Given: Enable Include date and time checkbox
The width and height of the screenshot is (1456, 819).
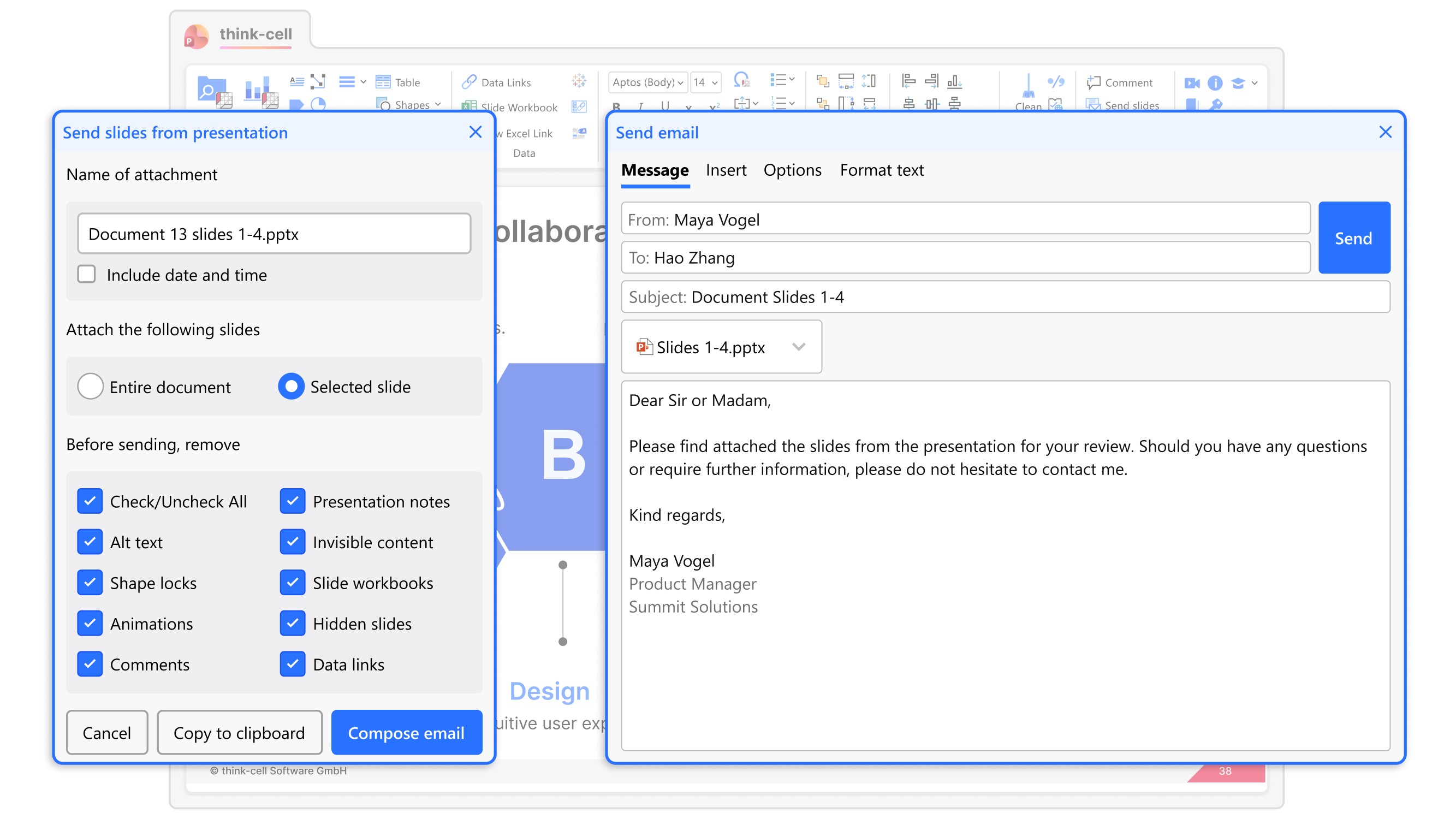Looking at the screenshot, I should 86,275.
